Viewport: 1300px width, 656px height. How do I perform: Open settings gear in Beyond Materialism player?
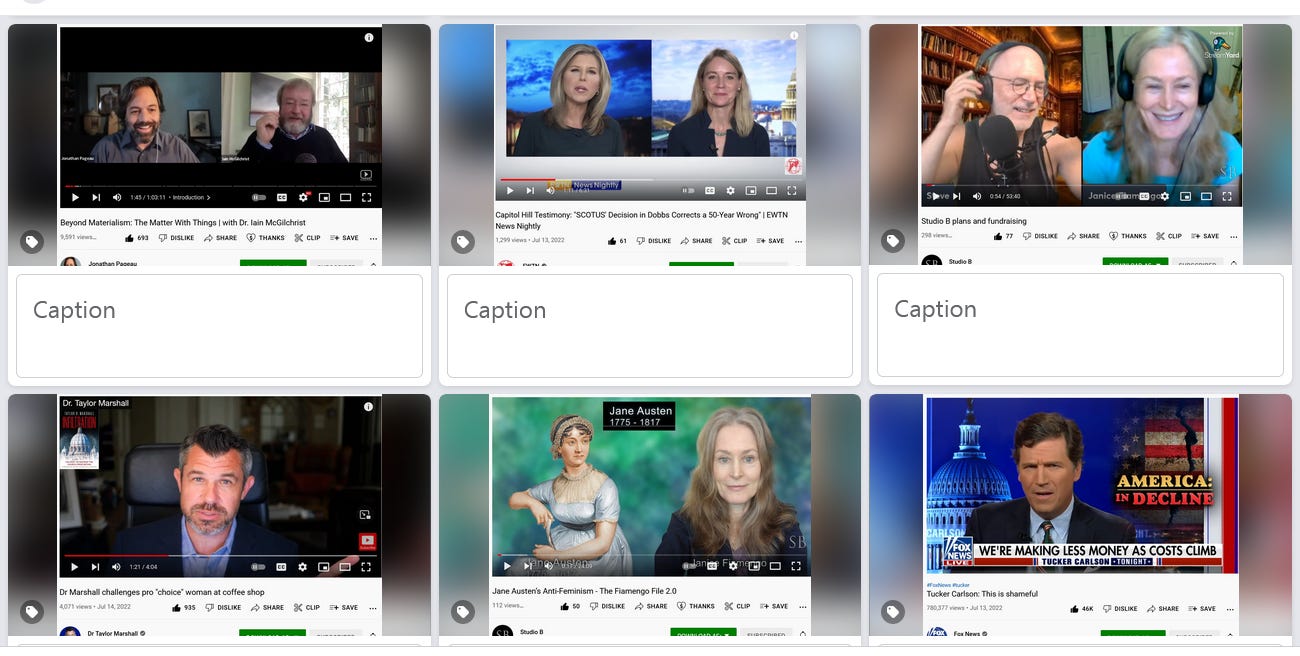(304, 197)
